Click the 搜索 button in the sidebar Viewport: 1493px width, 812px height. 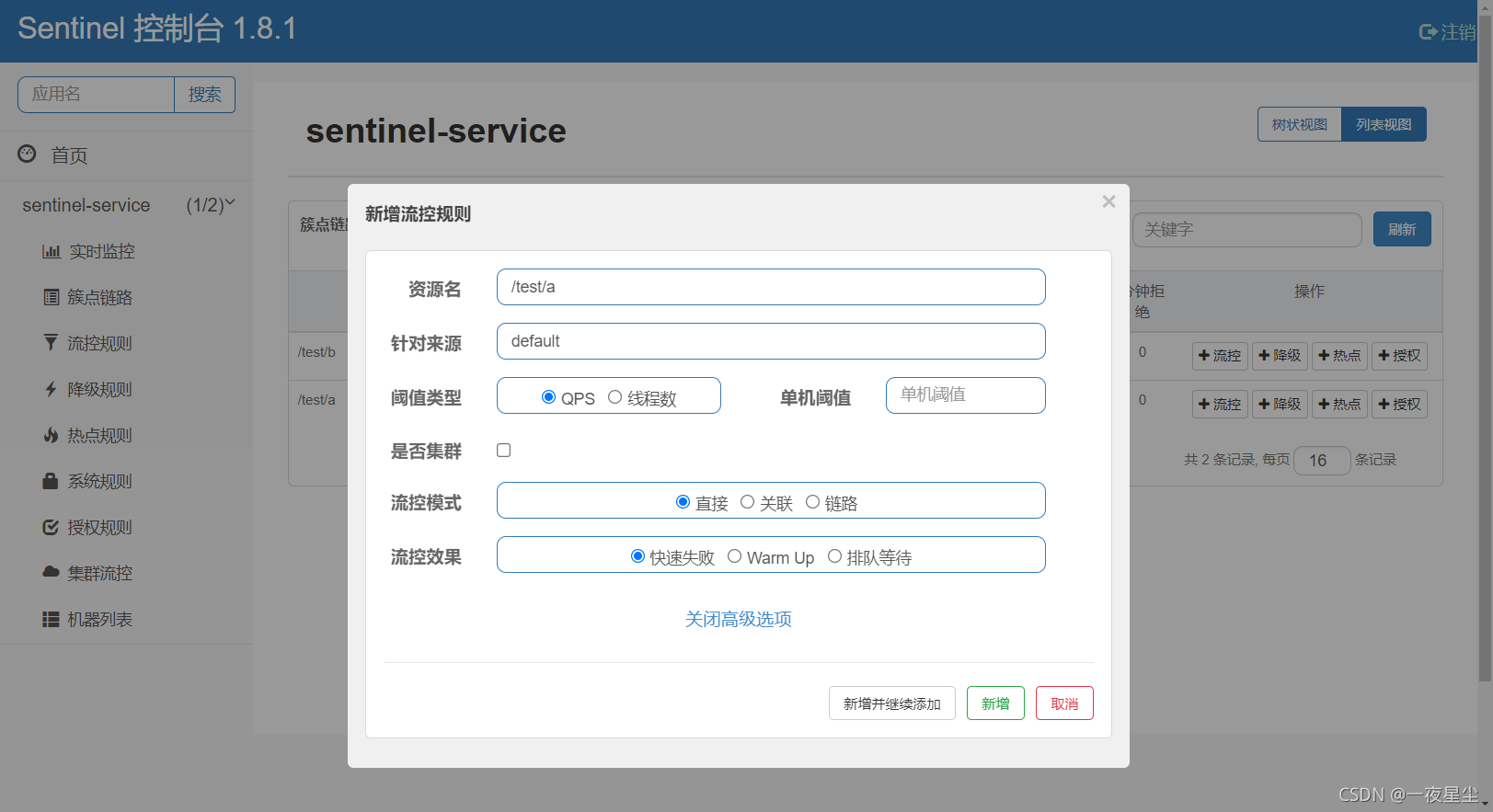[204, 95]
